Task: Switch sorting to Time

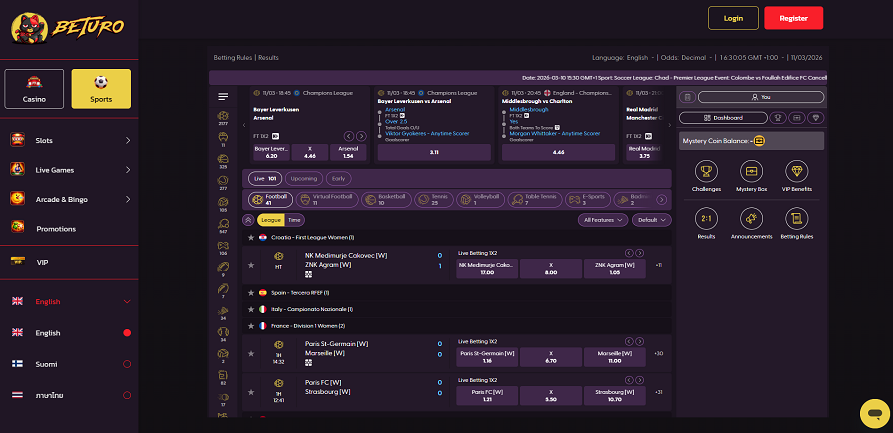Action: coord(294,220)
